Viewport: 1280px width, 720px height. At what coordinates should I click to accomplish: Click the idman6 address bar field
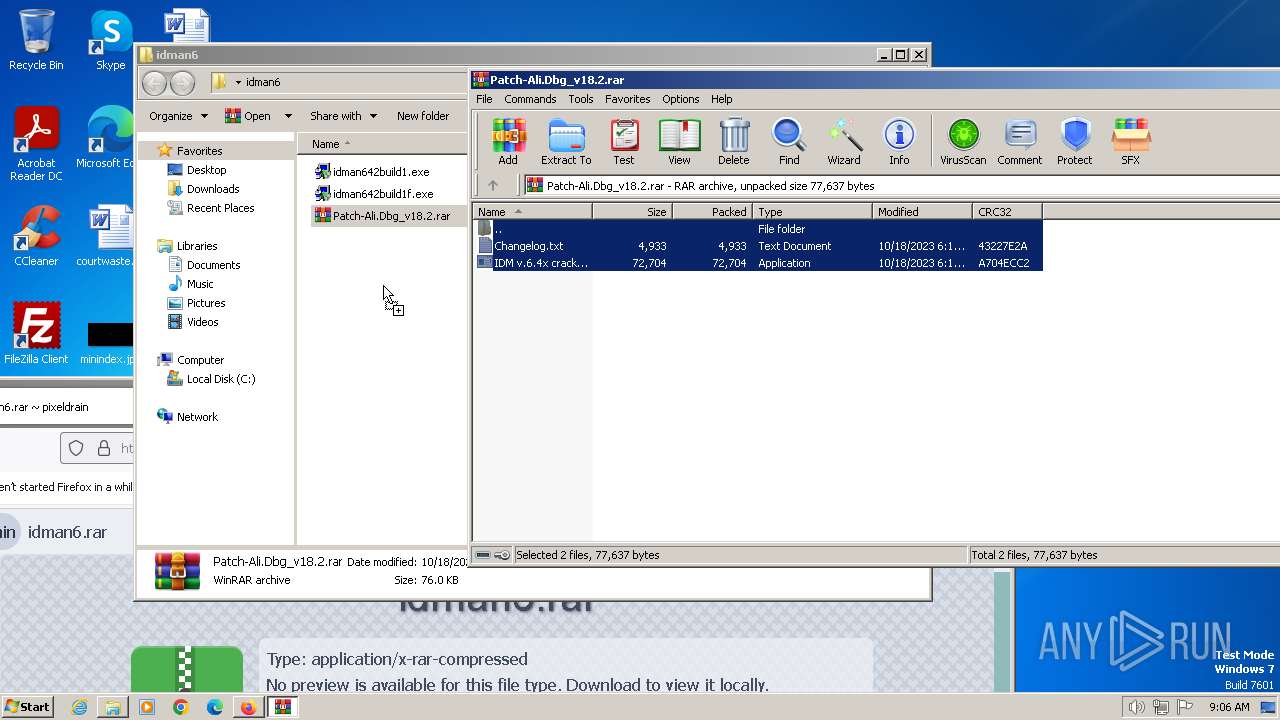pos(340,82)
